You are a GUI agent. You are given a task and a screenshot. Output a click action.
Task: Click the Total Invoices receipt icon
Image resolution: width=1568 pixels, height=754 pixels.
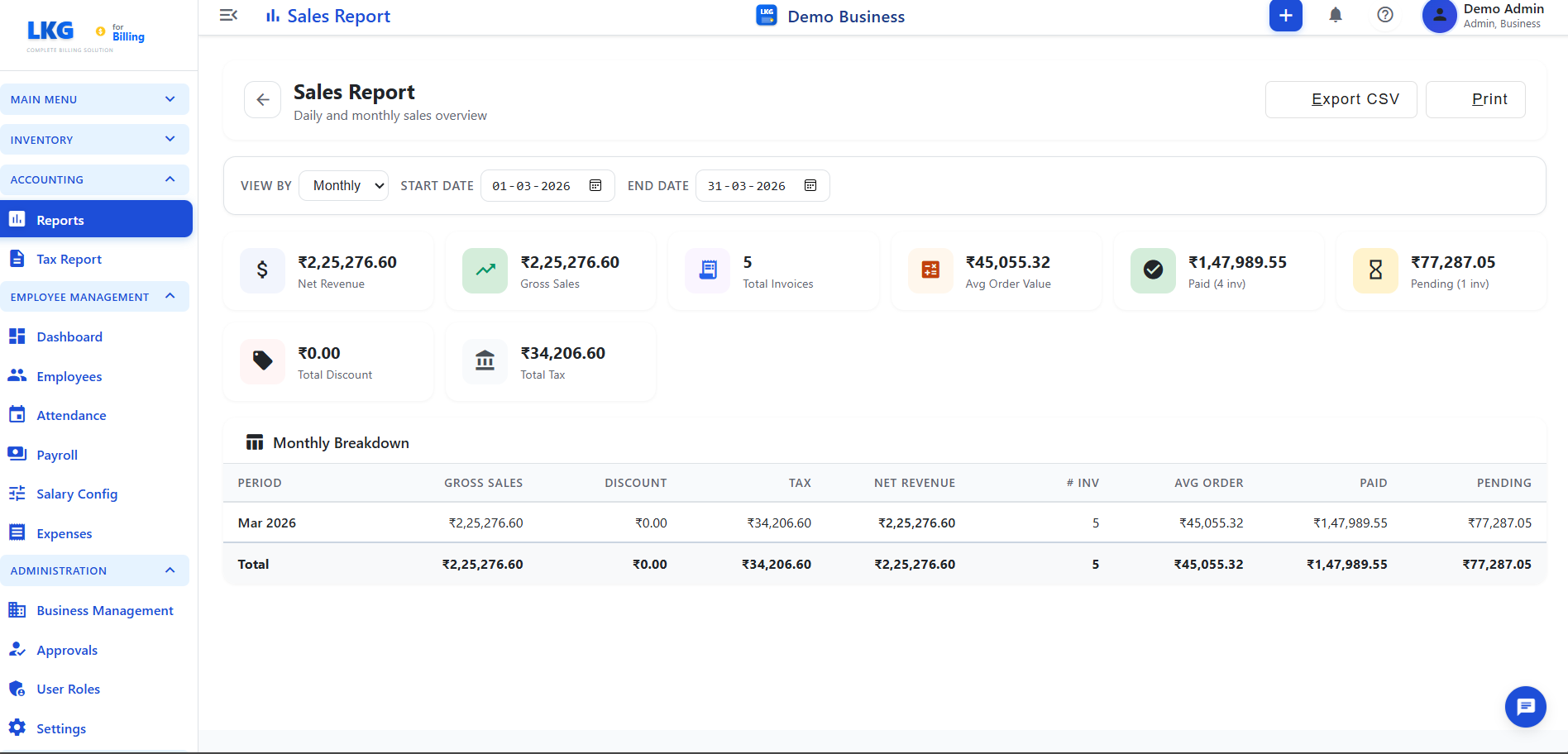coord(708,270)
